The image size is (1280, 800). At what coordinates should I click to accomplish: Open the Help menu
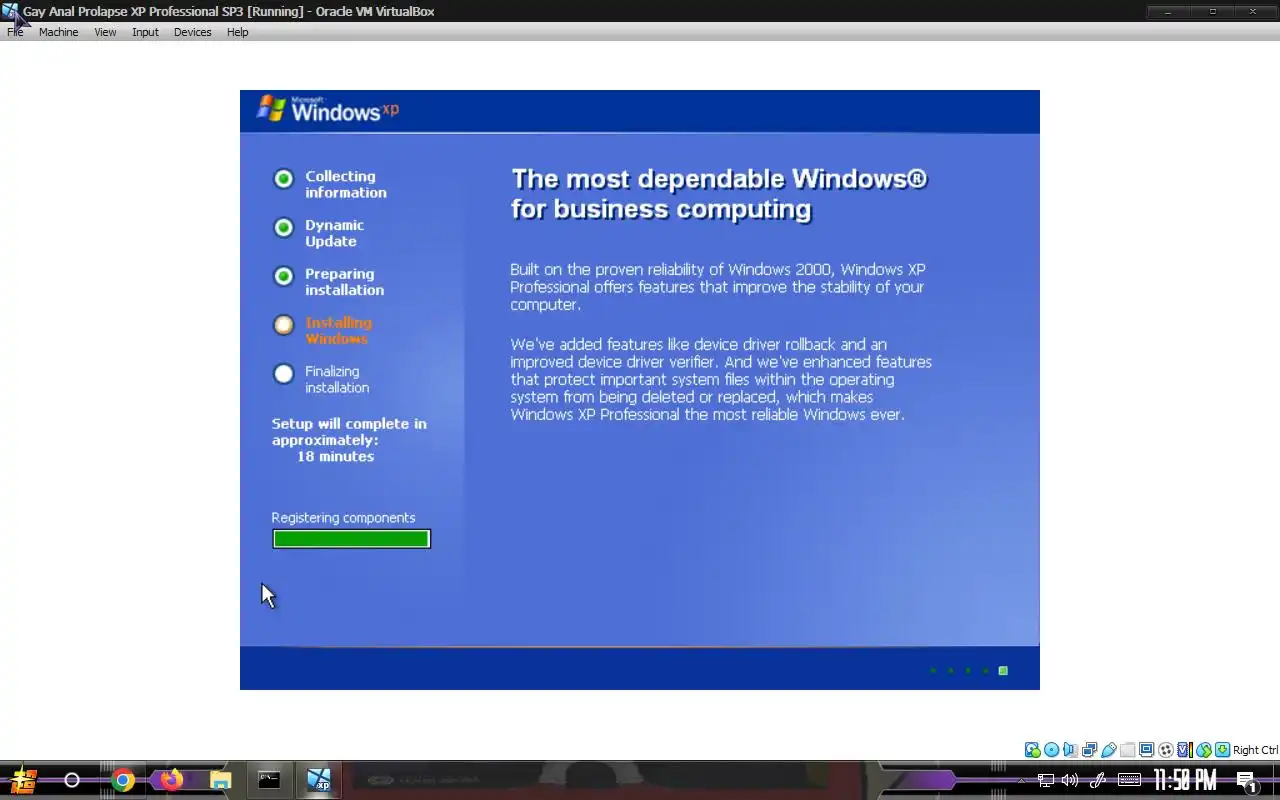pos(237,32)
